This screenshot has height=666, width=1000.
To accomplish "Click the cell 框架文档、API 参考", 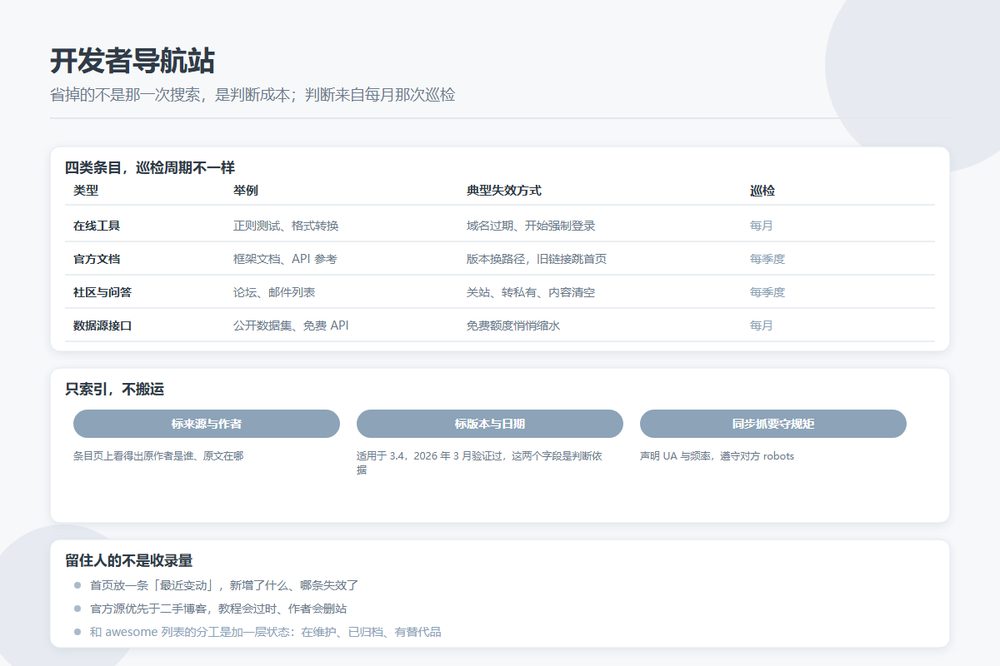I will coord(285,258).
